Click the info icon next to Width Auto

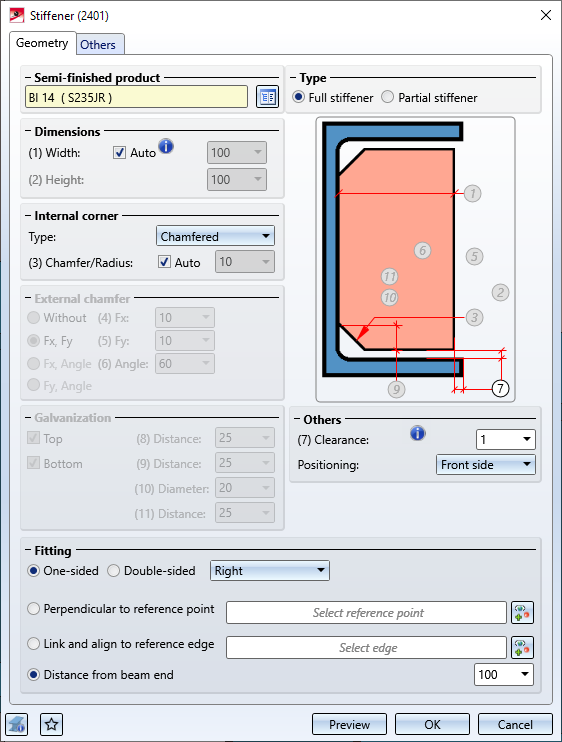tap(166, 146)
